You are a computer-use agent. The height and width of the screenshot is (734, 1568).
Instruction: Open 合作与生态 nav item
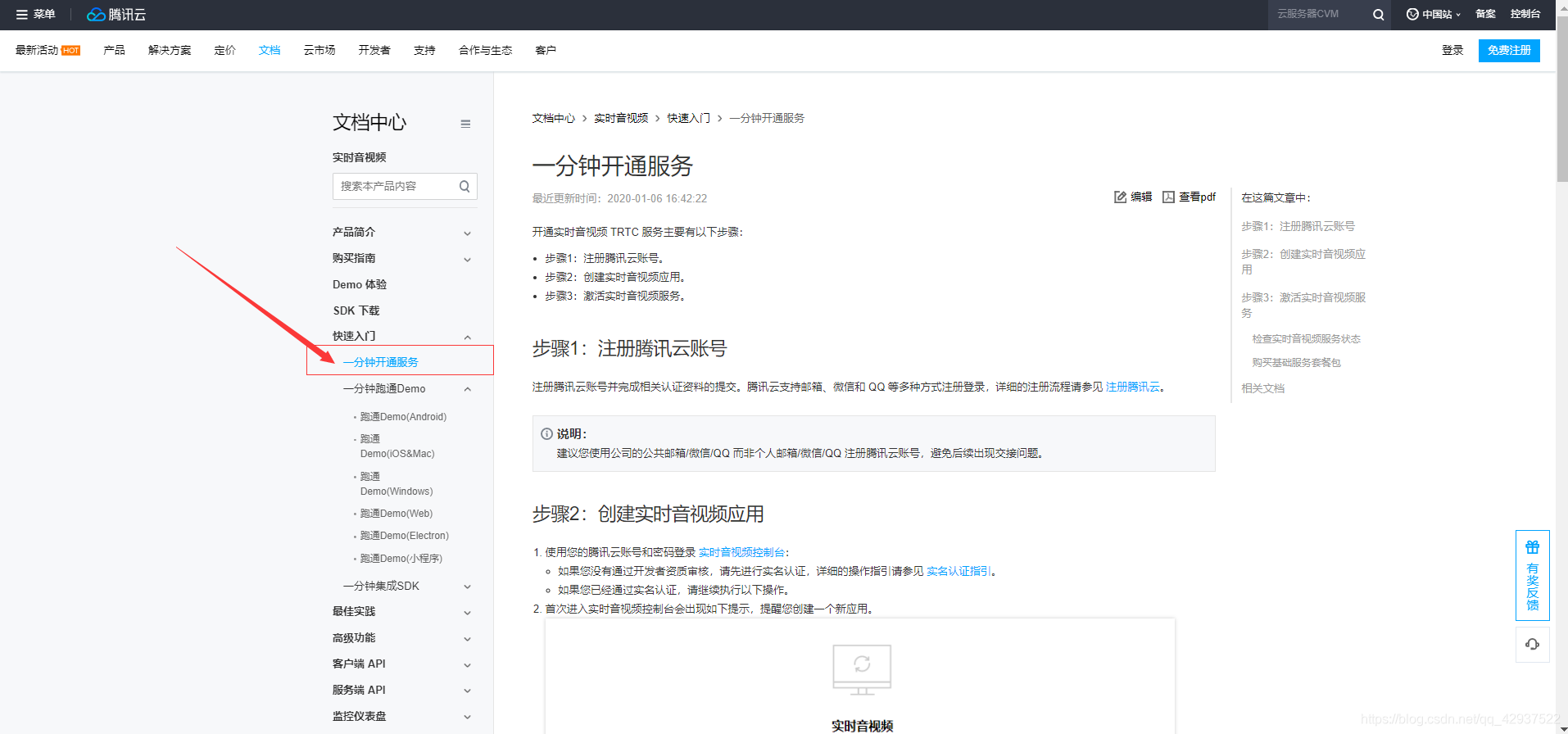pos(485,50)
